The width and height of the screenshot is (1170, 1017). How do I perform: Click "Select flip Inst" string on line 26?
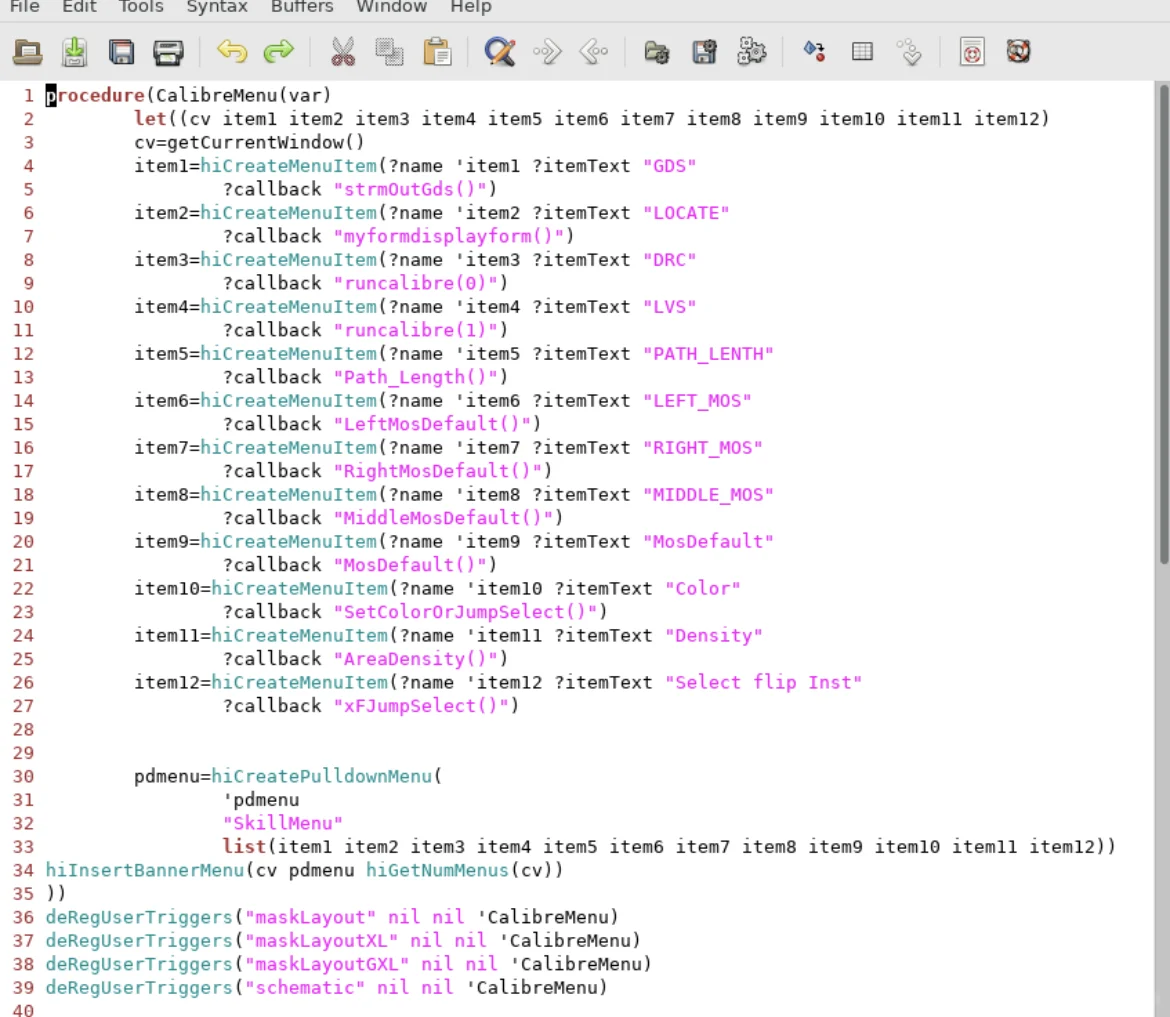click(763, 683)
